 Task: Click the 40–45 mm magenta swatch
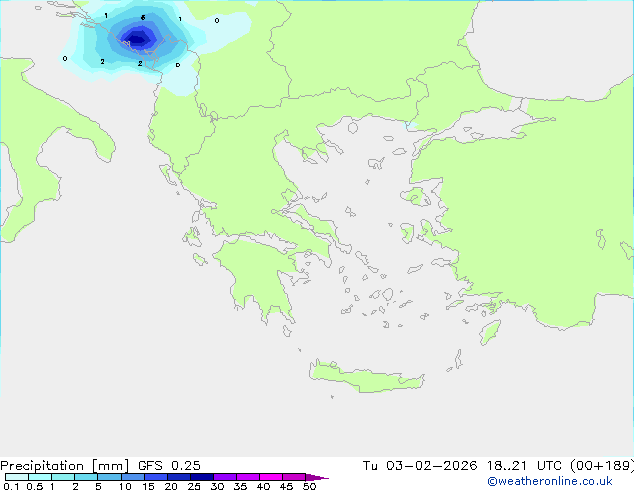click(271, 477)
